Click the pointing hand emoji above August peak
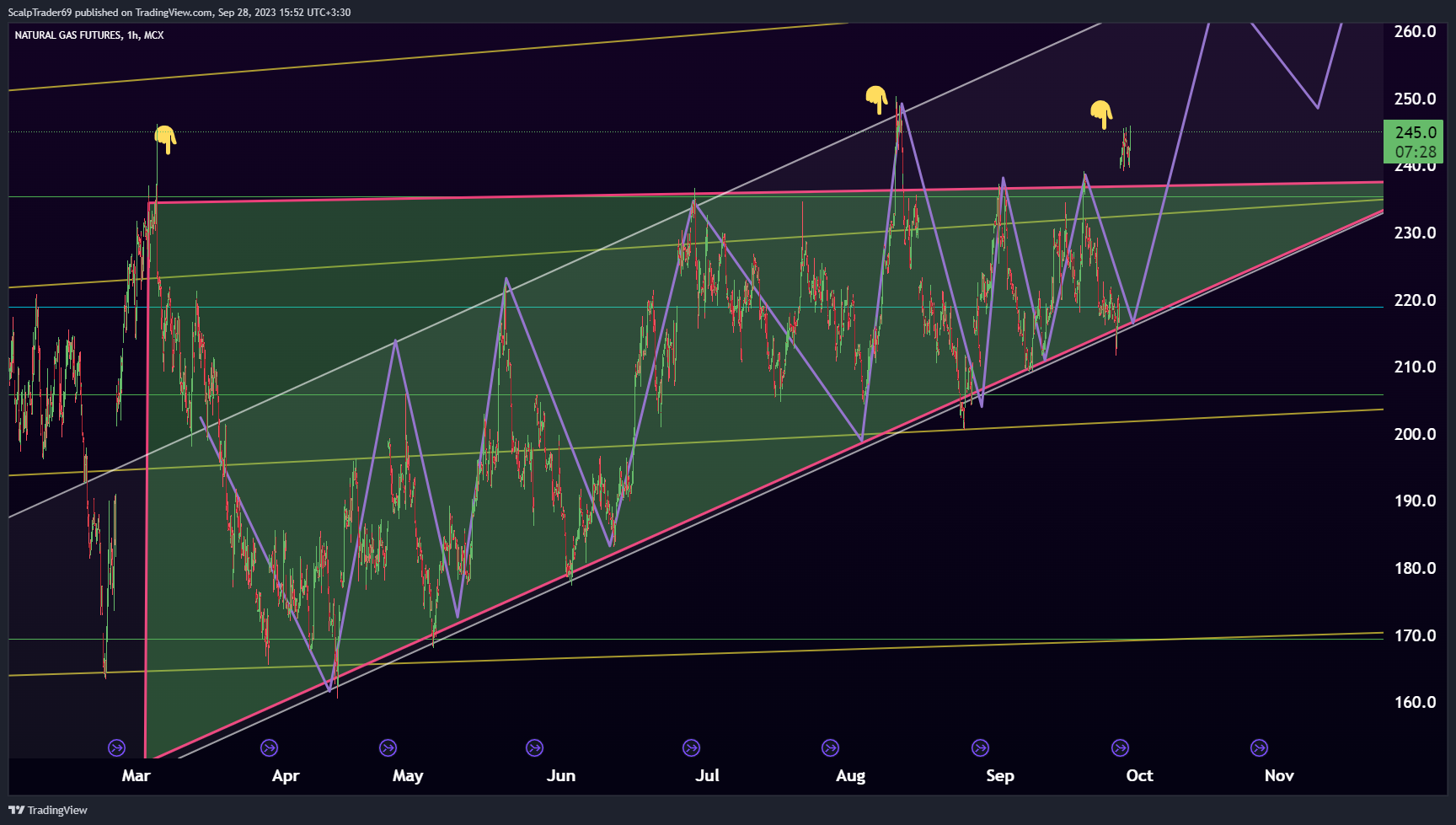The image size is (1456, 825). point(876,99)
